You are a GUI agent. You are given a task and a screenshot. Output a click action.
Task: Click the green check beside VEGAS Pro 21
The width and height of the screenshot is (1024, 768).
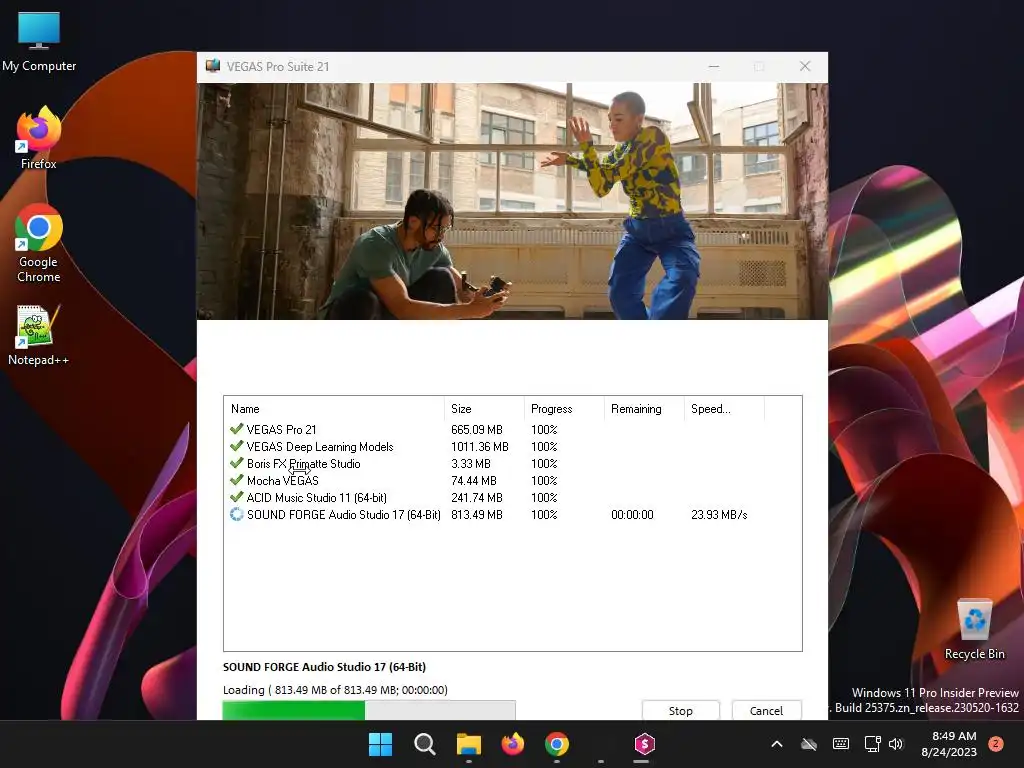[x=236, y=429]
